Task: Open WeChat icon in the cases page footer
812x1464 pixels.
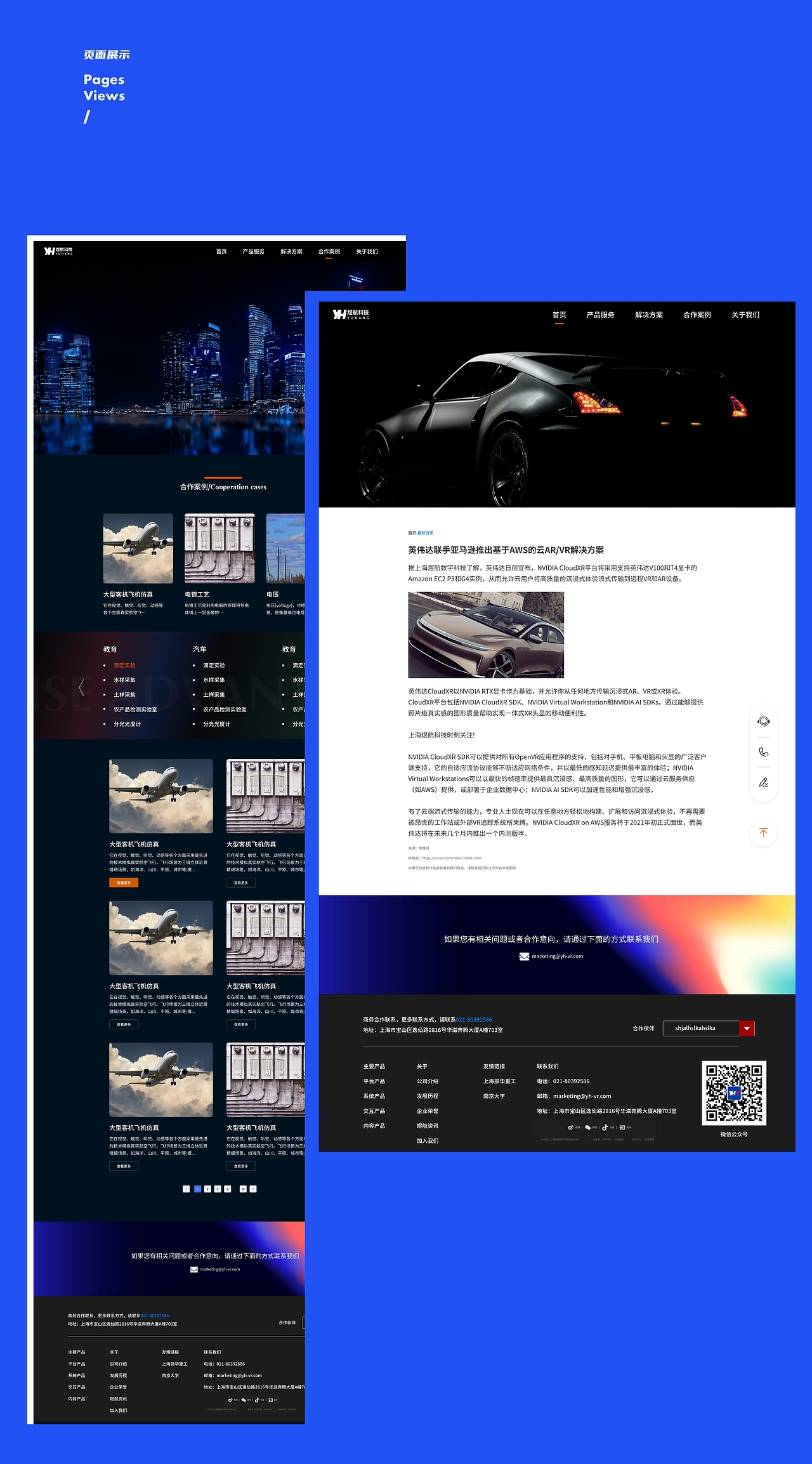Action: [x=244, y=1400]
